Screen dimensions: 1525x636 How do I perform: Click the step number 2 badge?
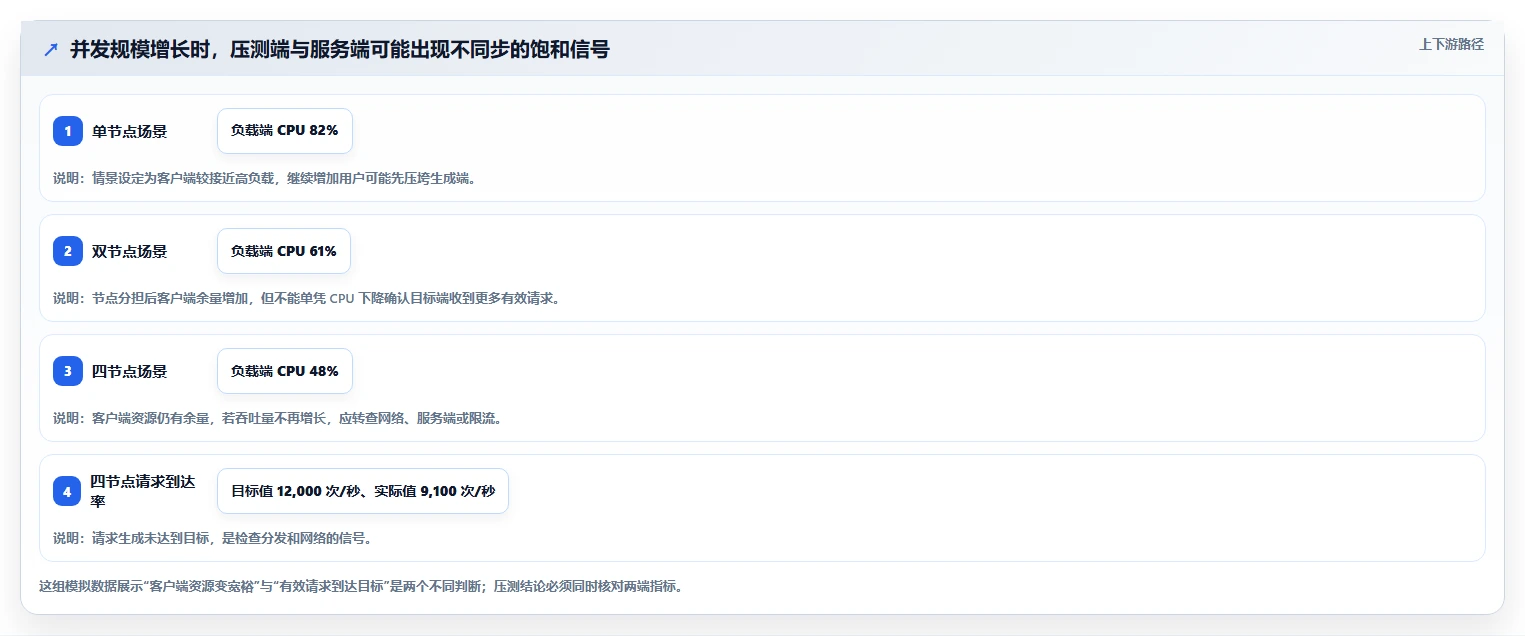click(68, 251)
